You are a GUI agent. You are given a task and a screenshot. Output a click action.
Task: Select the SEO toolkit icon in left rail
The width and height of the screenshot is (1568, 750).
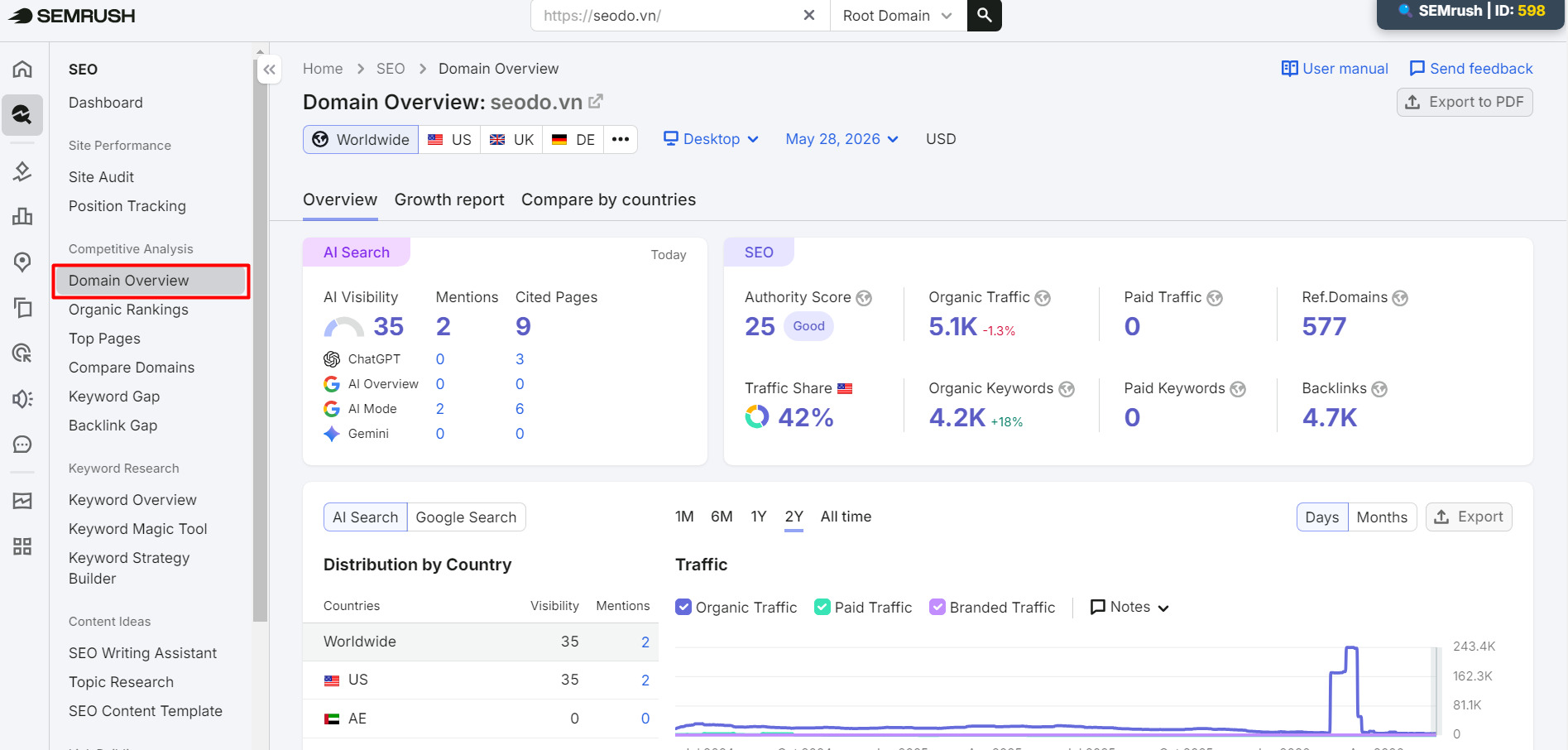point(22,114)
